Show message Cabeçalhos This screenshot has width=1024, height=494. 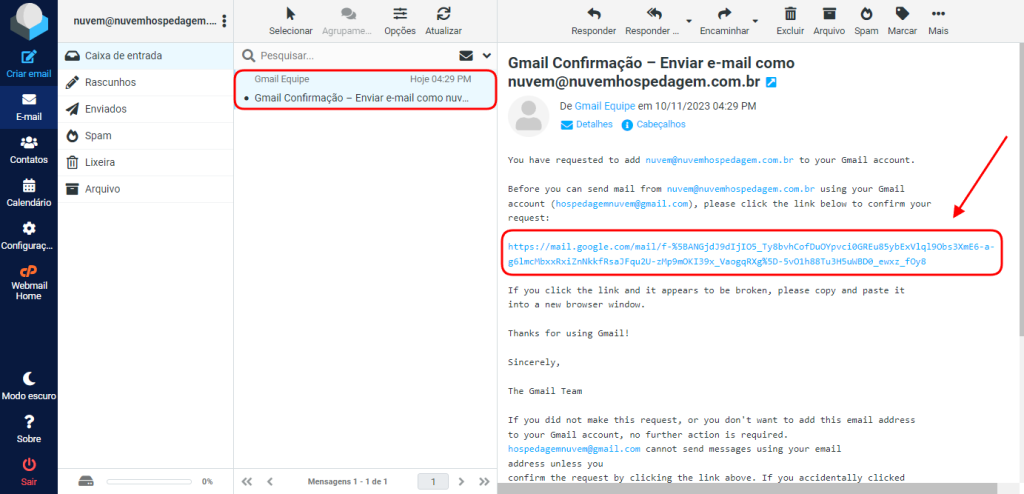tap(653, 124)
